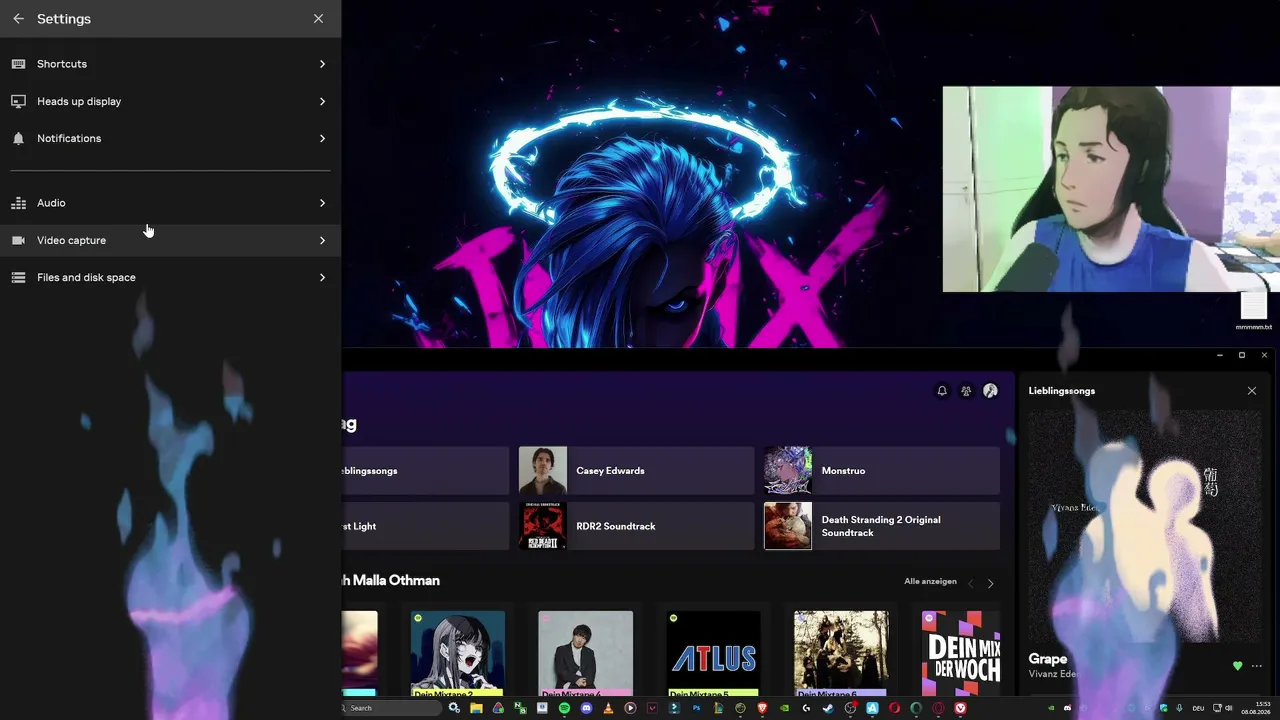The height and width of the screenshot is (720, 1280).
Task: Open Video capture settings
Action: (x=170, y=240)
